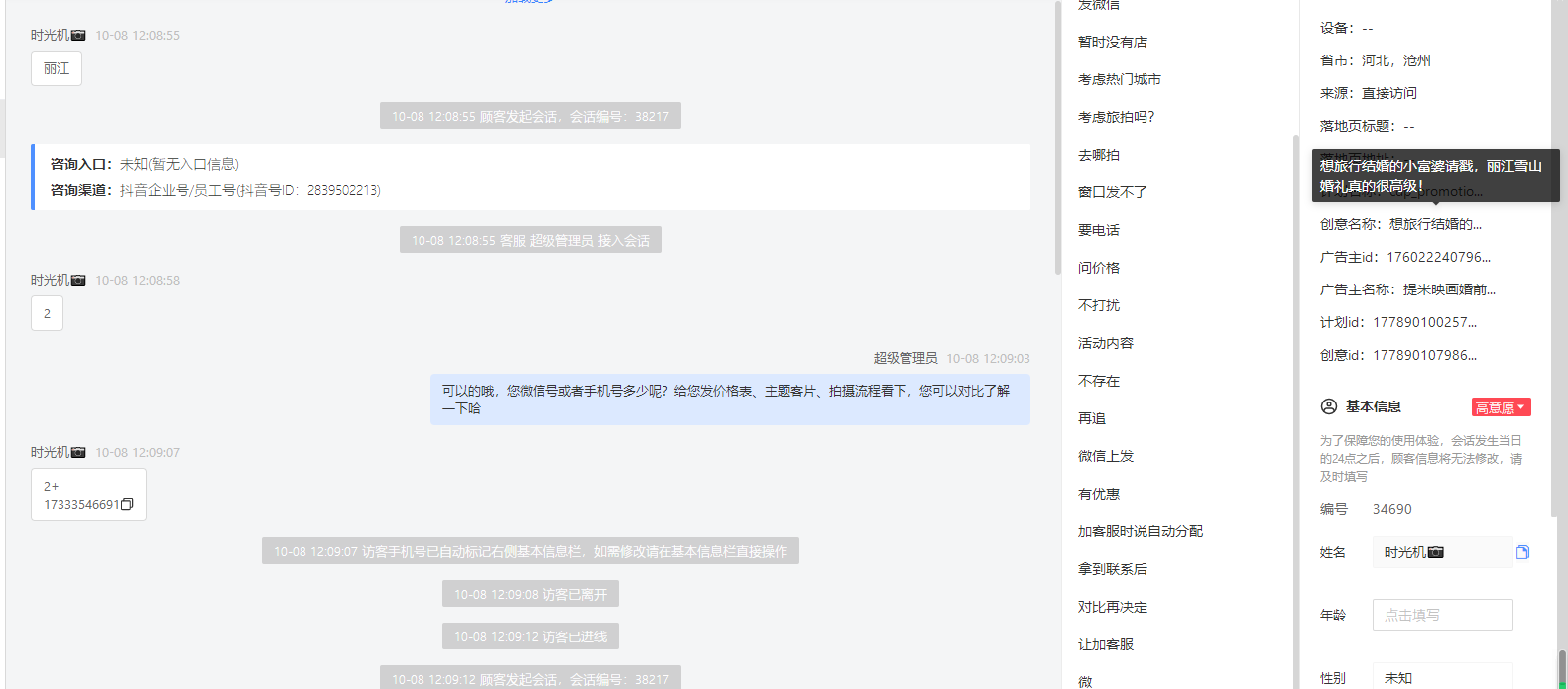Click the customer message bubble 丽江
This screenshot has width=1568, height=689.
pos(57,68)
